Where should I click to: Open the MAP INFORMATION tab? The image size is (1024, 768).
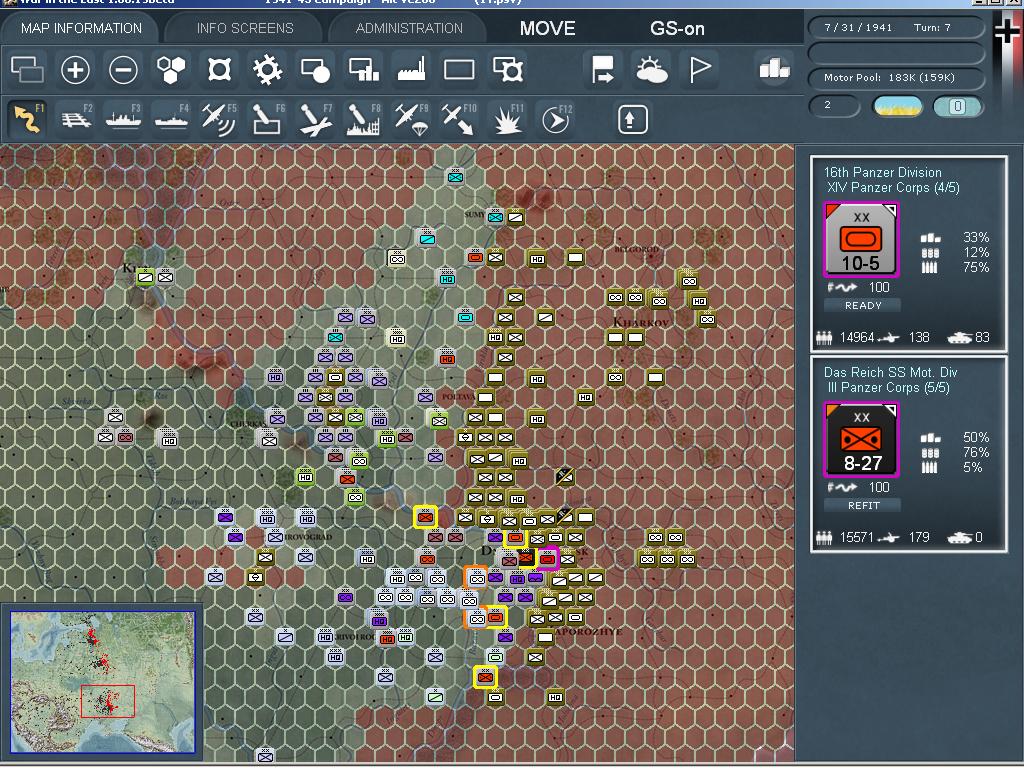click(x=81, y=28)
